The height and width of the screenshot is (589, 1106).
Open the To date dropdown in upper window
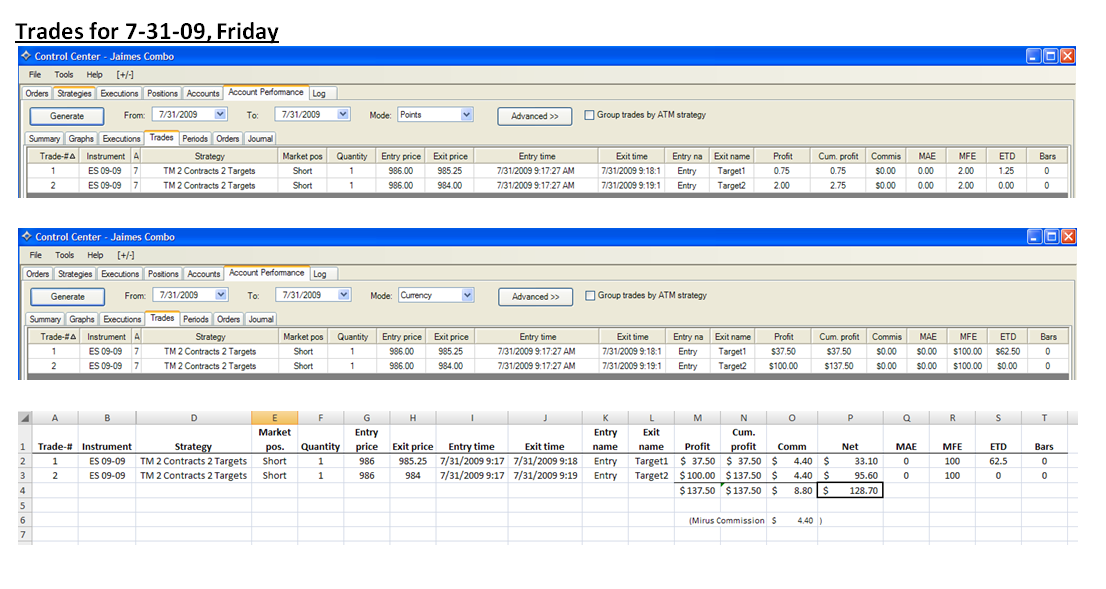[x=343, y=114]
